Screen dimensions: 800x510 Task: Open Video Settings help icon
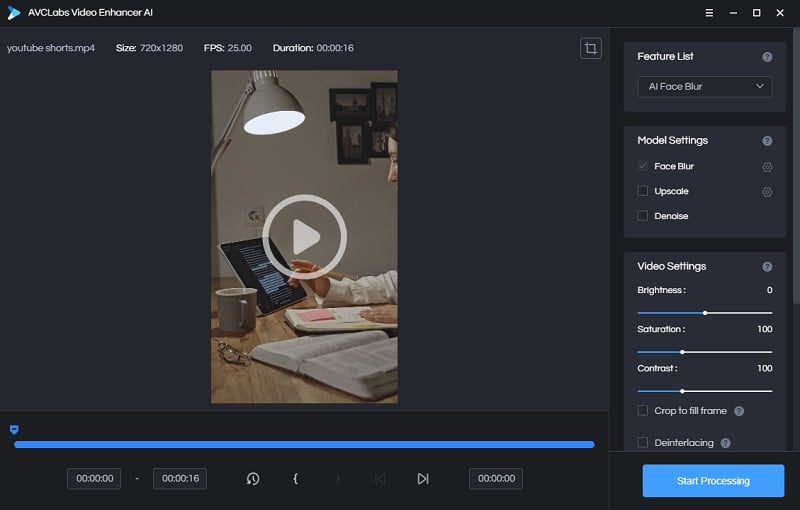click(767, 267)
